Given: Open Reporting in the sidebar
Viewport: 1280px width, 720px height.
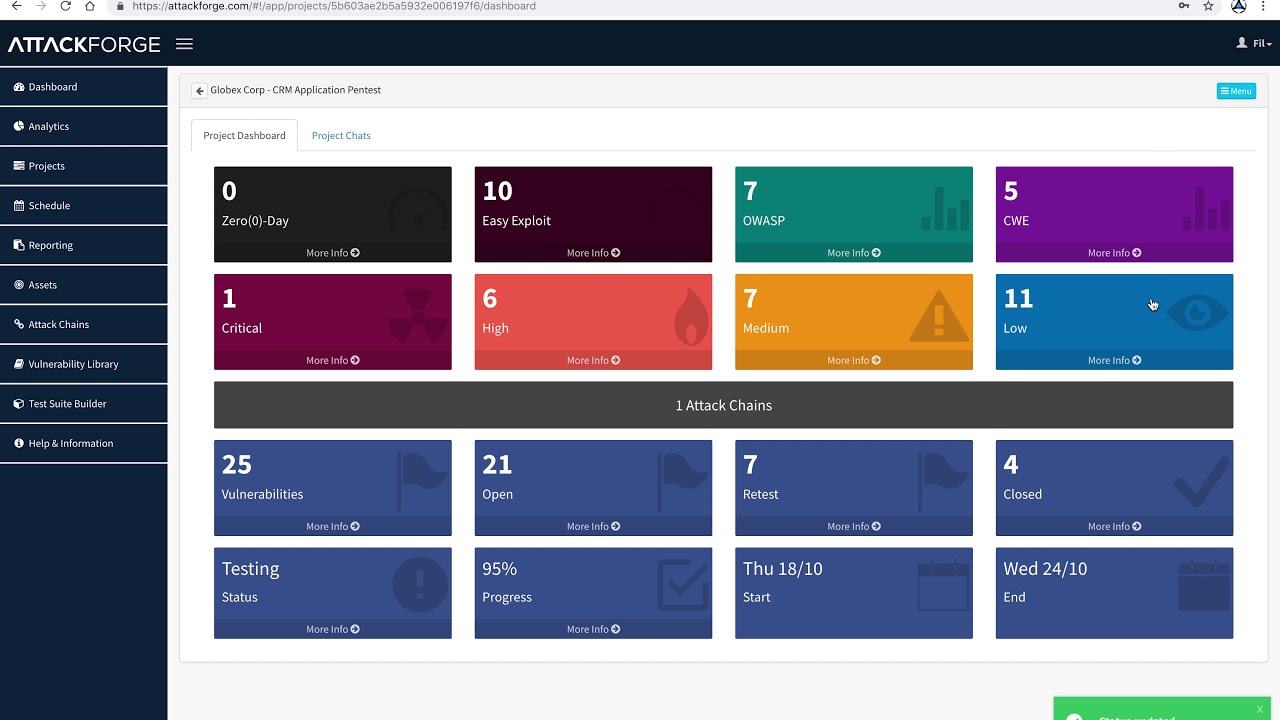Looking at the screenshot, I should [84, 245].
